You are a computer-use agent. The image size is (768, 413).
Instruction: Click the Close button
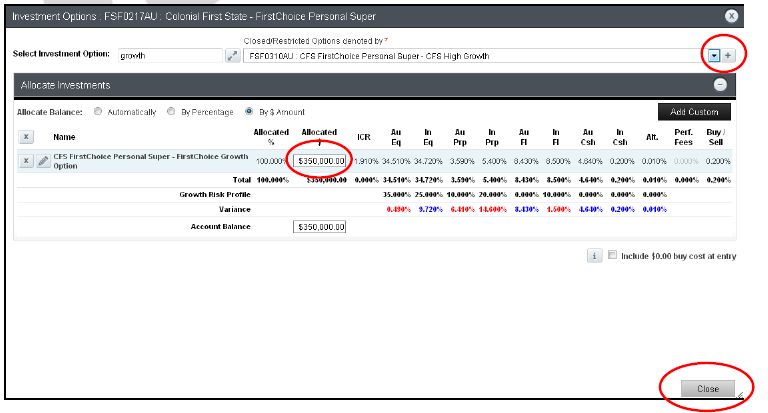tap(708, 389)
